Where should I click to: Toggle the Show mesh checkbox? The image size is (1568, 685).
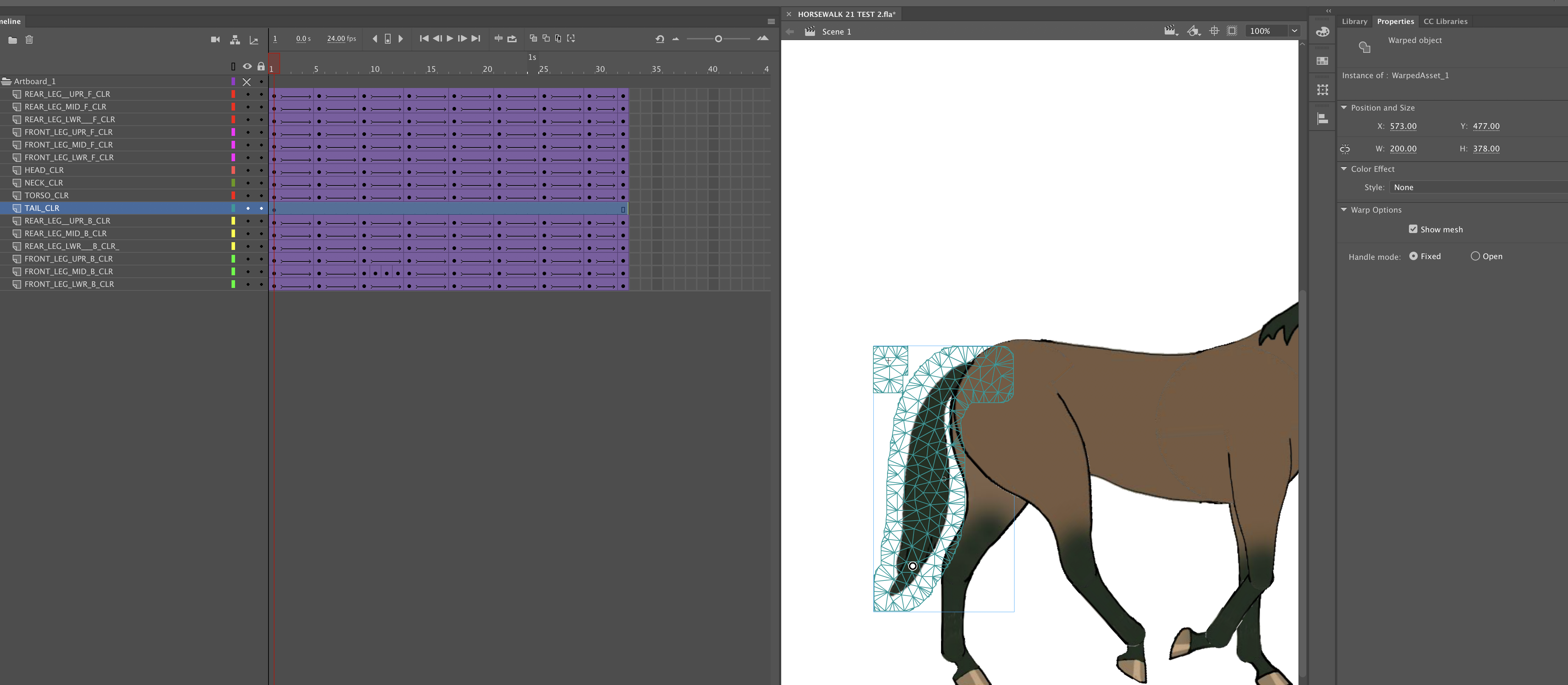1414,229
